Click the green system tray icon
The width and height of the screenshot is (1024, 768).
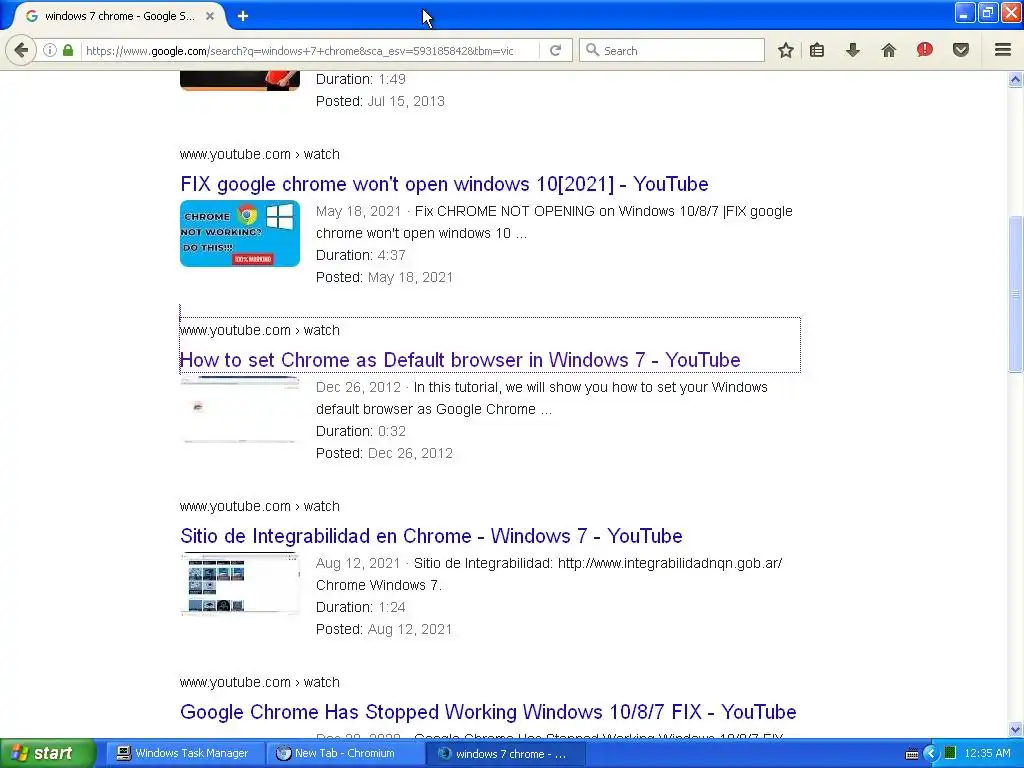(950, 753)
